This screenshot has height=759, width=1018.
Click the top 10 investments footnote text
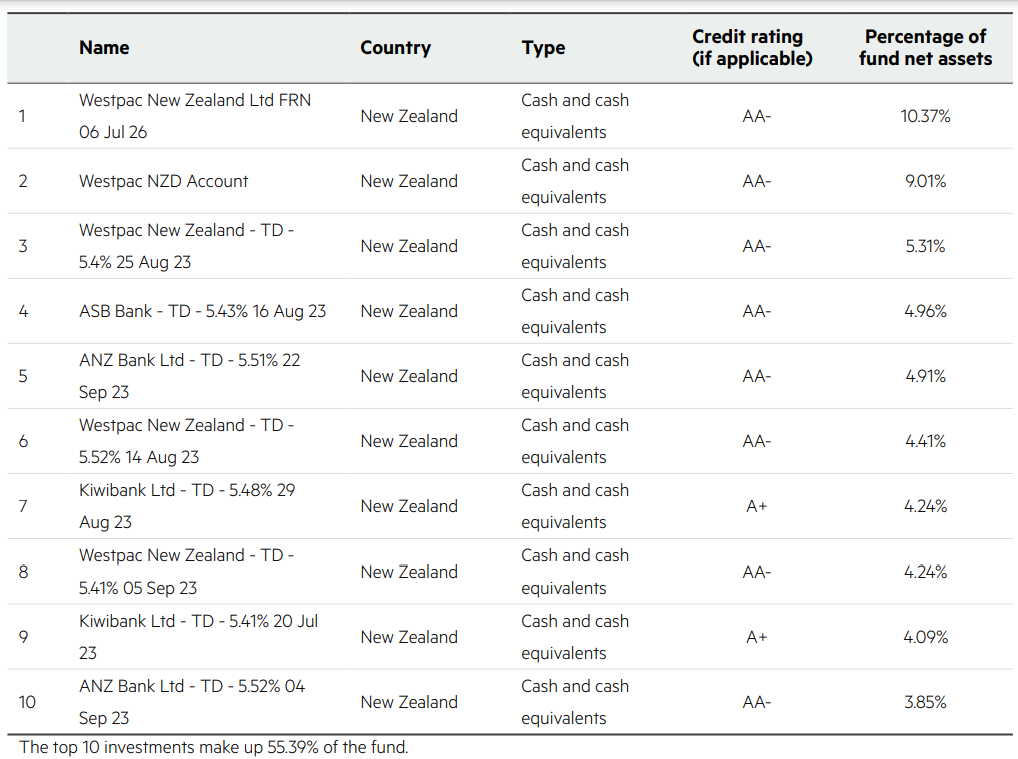click(x=214, y=747)
